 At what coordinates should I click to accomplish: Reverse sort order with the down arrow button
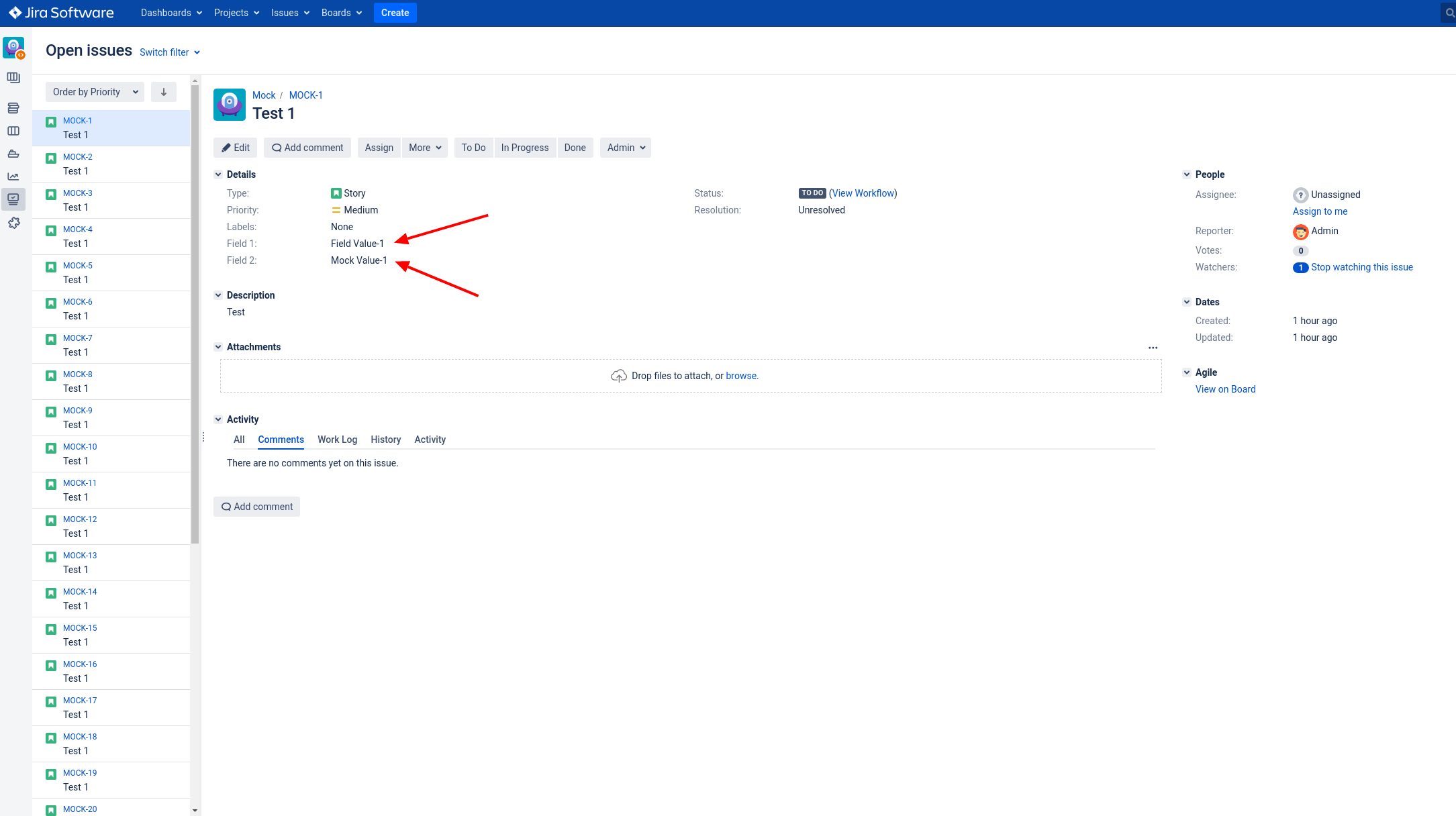(x=163, y=92)
